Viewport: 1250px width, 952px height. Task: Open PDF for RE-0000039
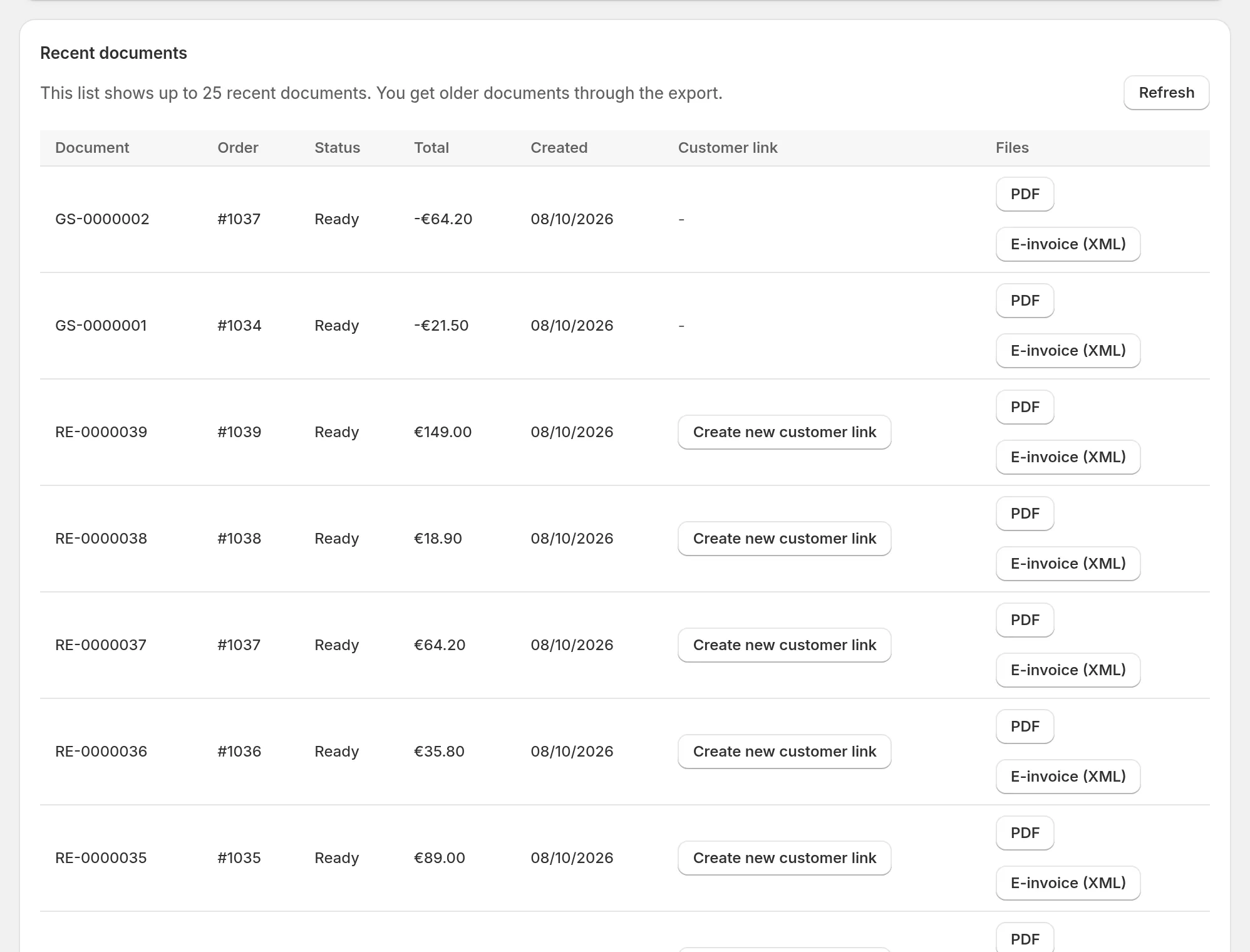pos(1025,407)
